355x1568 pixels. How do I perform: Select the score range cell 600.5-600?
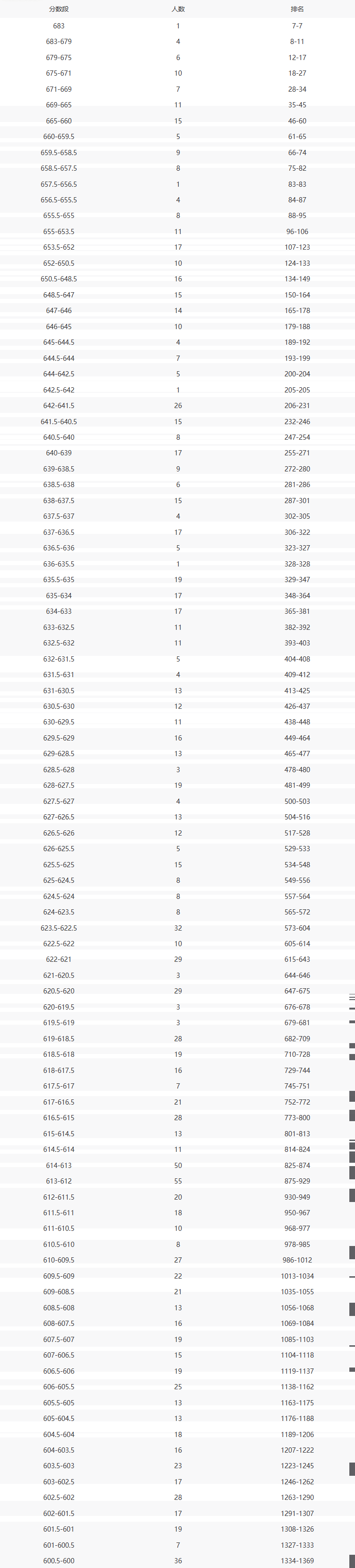pos(59,1561)
